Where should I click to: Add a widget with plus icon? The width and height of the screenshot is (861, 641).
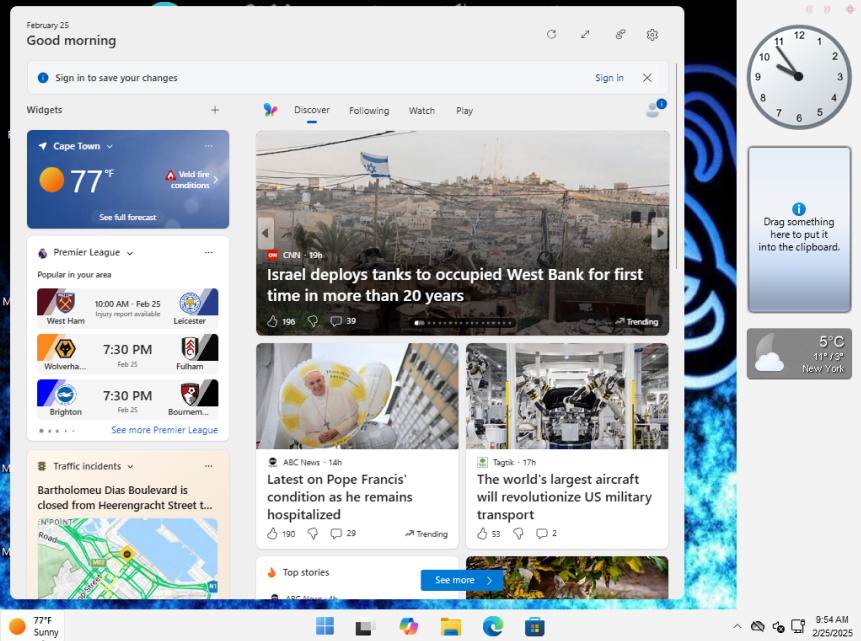pyautogui.click(x=215, y=110)
